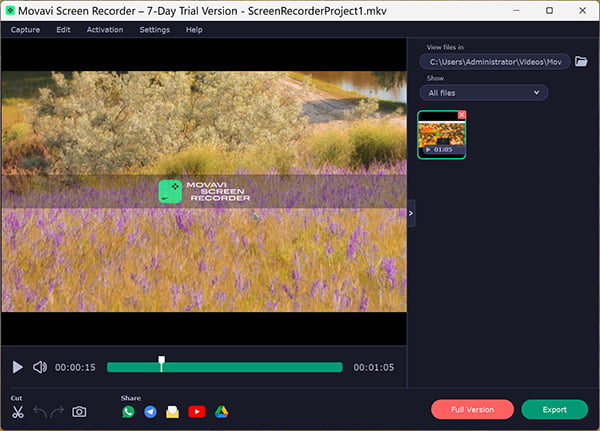Collapse the file panel with arrow

click(x=411, y=213)
